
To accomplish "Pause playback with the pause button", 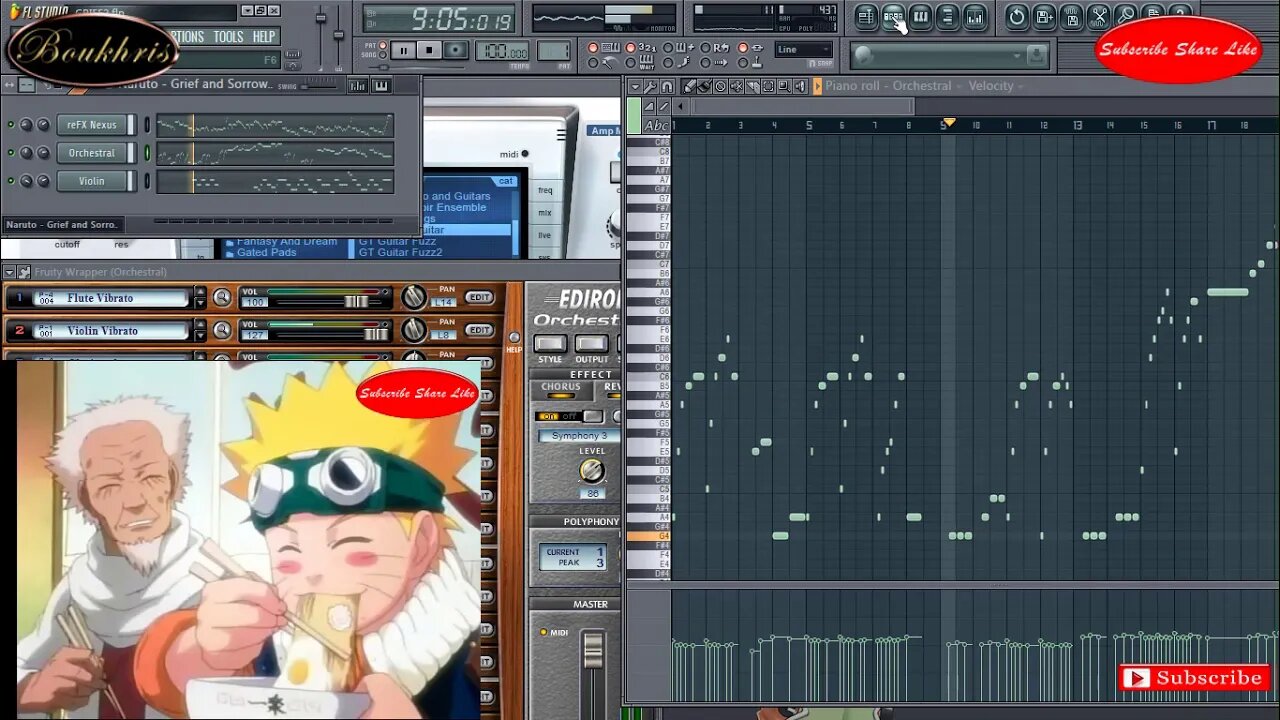I will pyautogui.click(x=403, y=50).
